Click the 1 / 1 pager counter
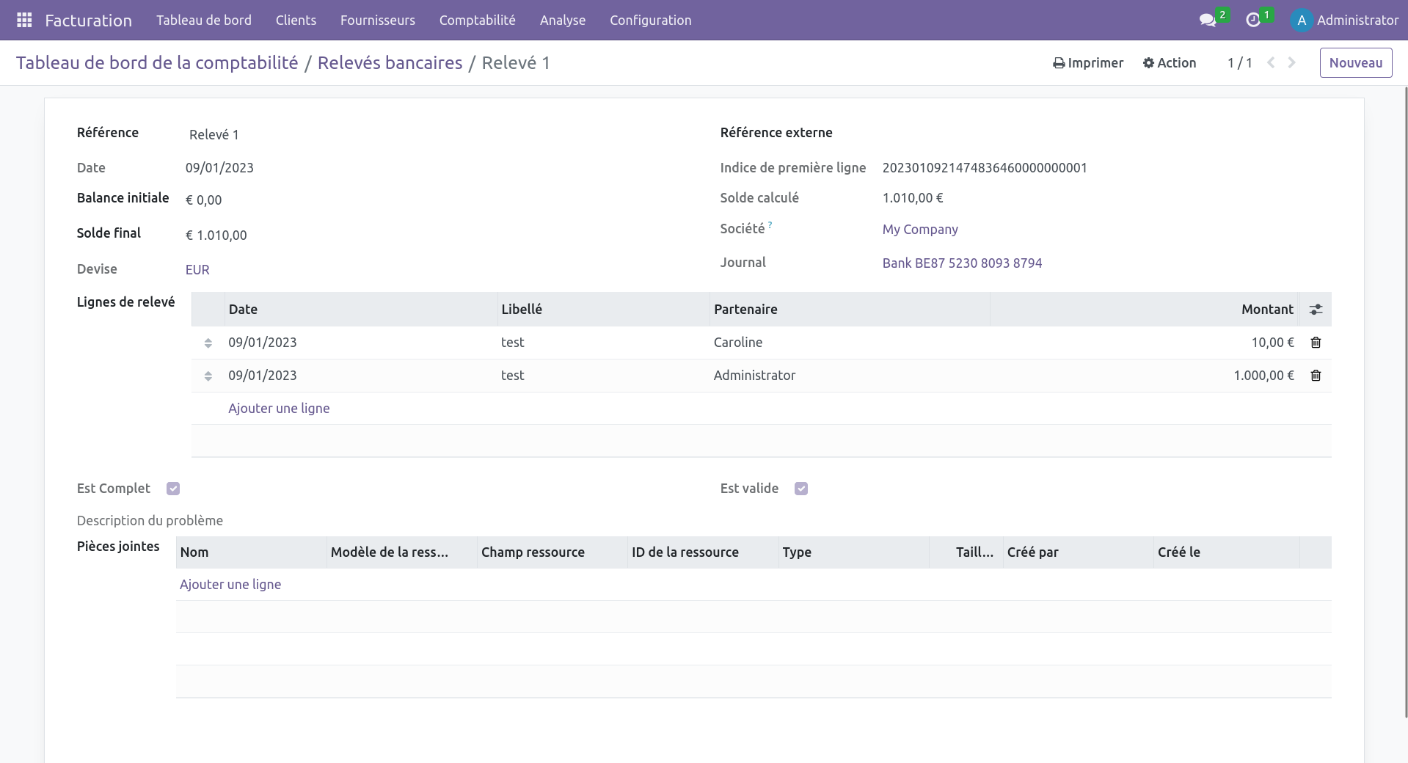 tap(1240, 63)
